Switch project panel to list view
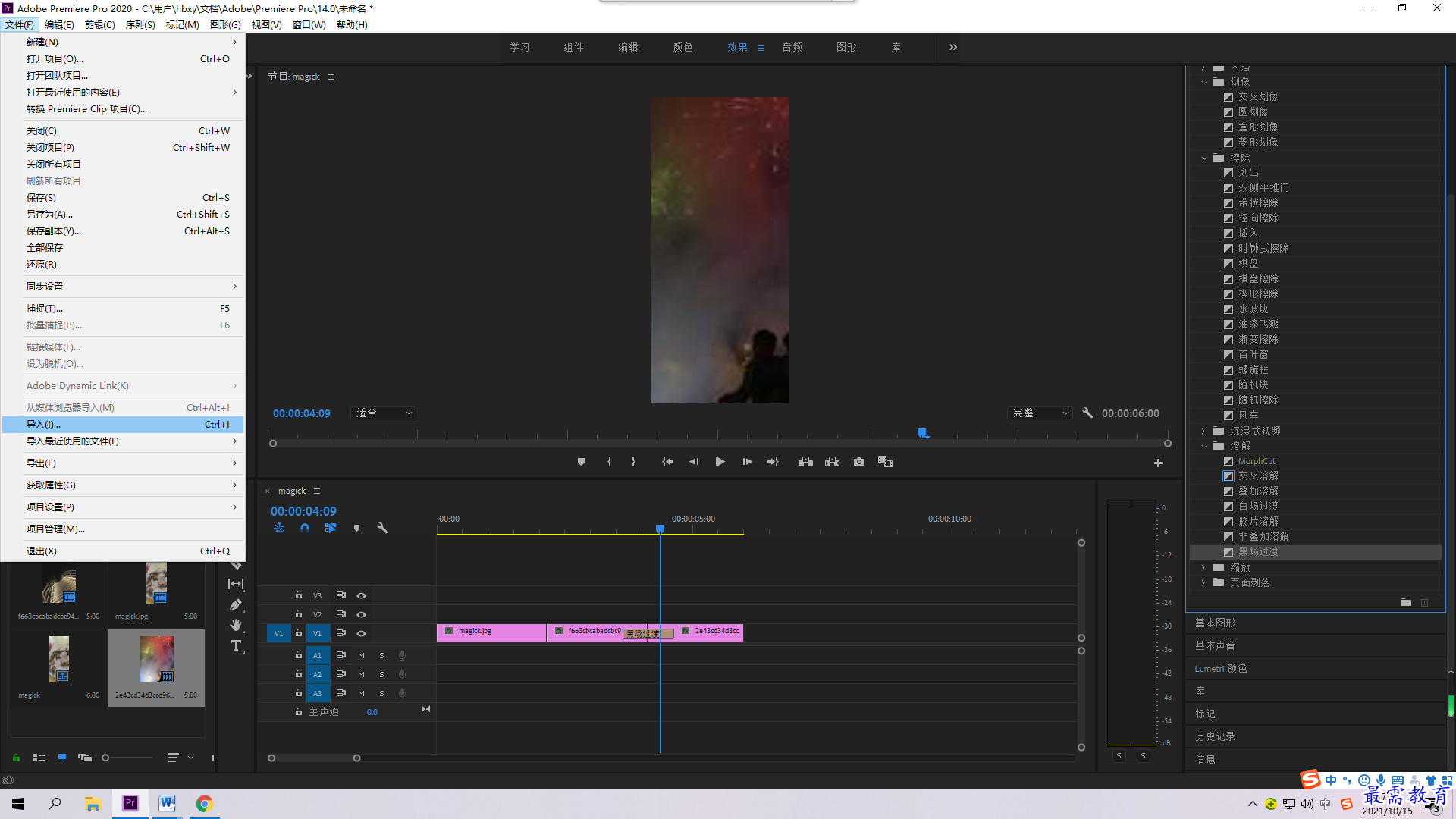 (39, 758)
